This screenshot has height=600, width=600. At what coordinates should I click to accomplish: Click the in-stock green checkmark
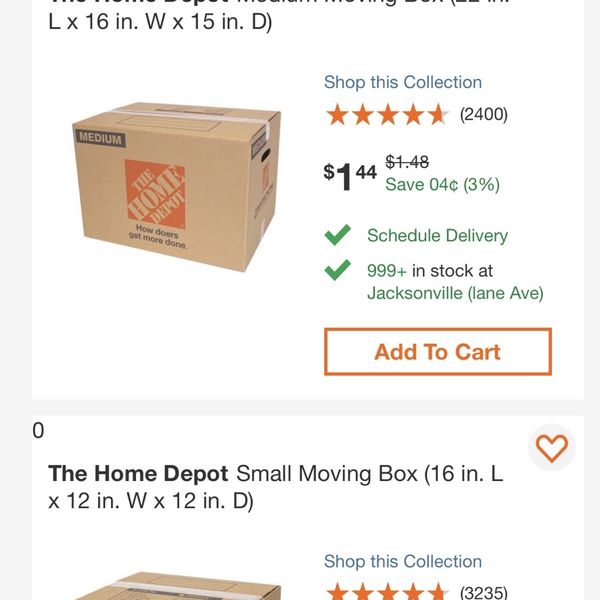pyautogui.click(x=338, y=270)
